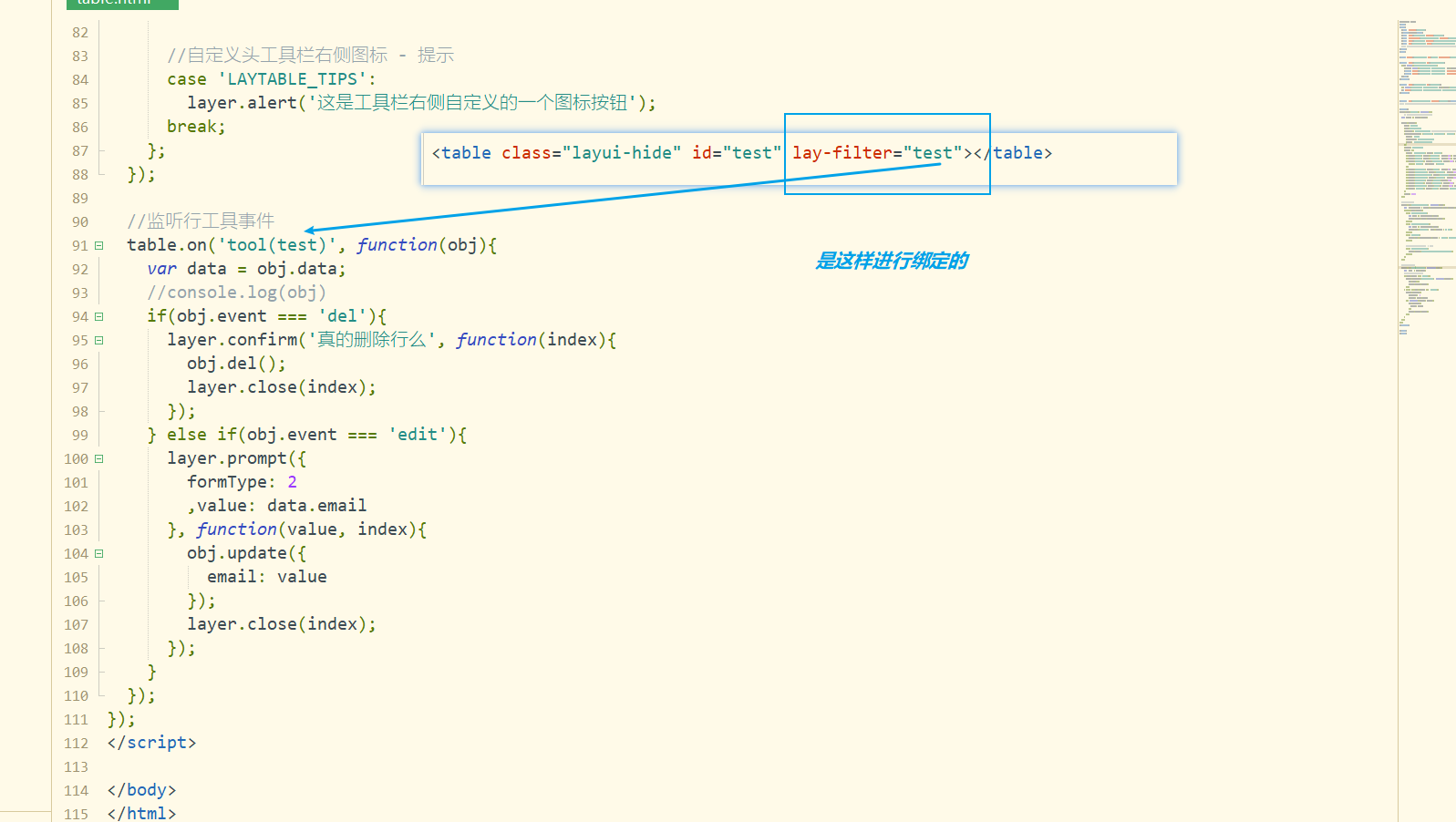The width and height of the screenshot is (1456, 822).
Task: Click the obj.del(); statement
Action: tap(237, 364)
